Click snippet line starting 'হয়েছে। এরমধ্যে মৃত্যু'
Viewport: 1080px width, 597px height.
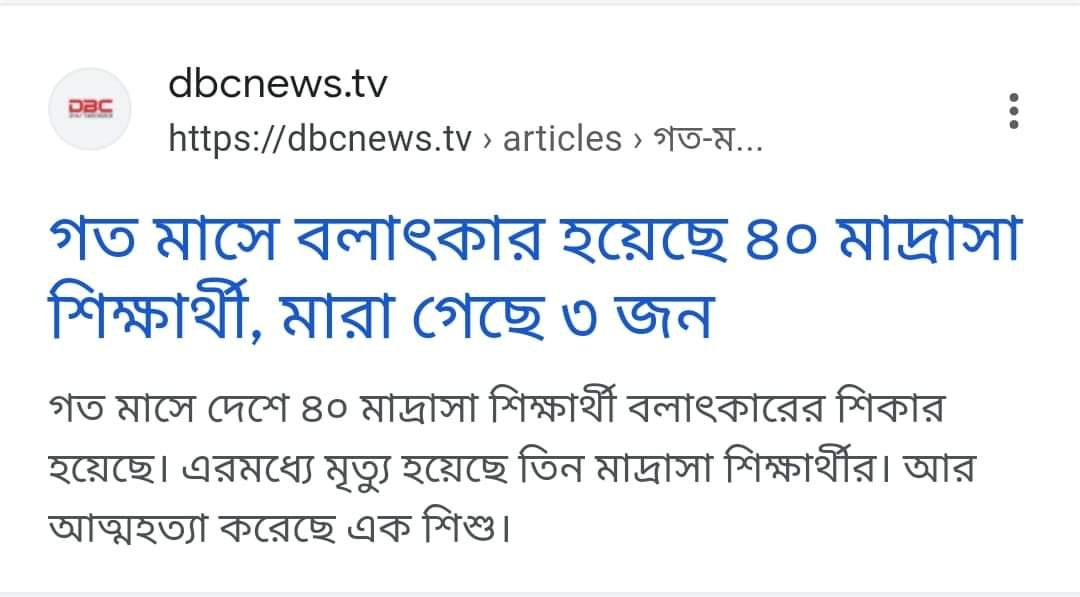512,470
